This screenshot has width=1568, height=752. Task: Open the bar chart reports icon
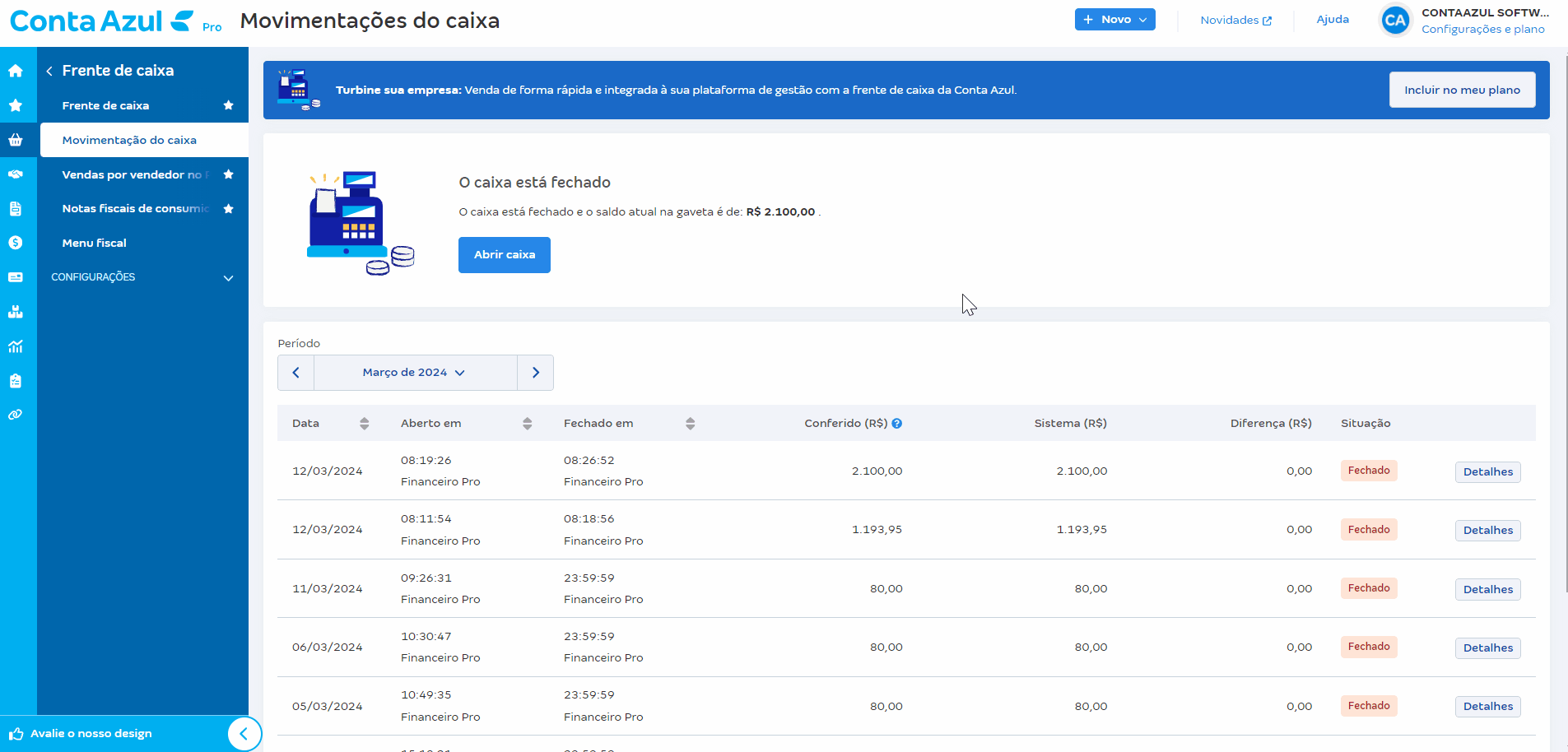click(x=16, y=346)
